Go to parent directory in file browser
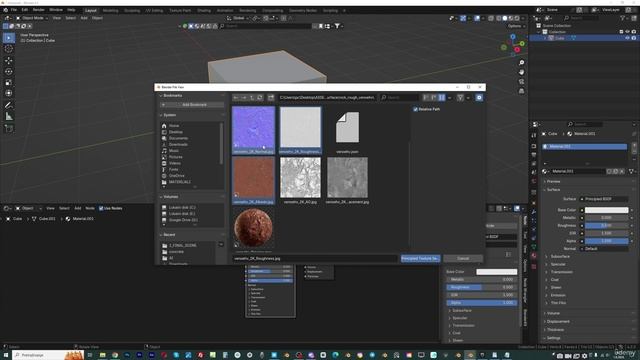This screenshot has height=360, width=640. click(252, 98)
